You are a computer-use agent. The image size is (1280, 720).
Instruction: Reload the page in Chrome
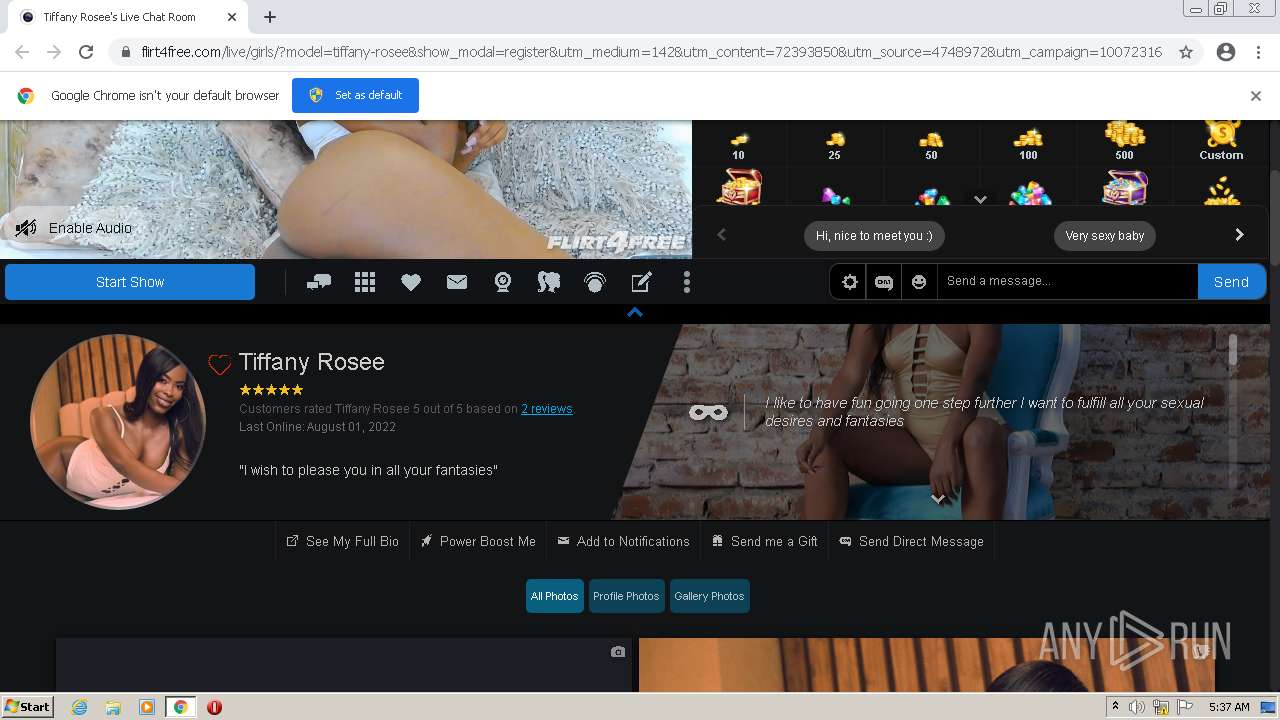tap(86, 52)
